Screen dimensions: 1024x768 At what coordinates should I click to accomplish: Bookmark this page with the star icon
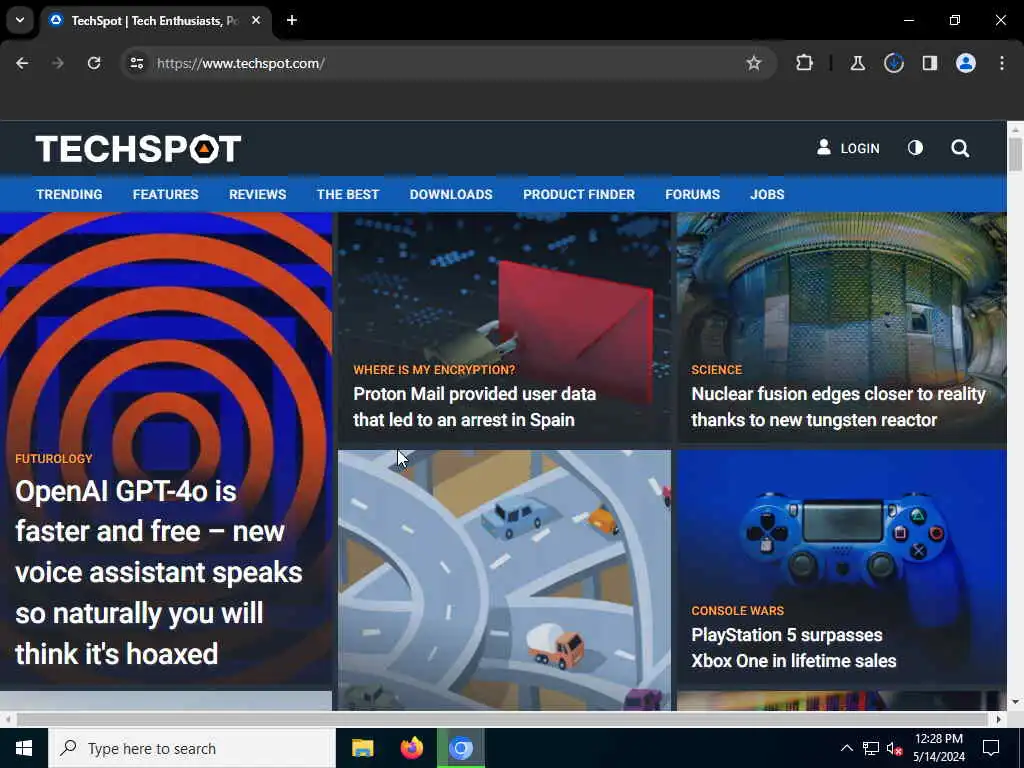pyautogui.click(x=754, y=63)
